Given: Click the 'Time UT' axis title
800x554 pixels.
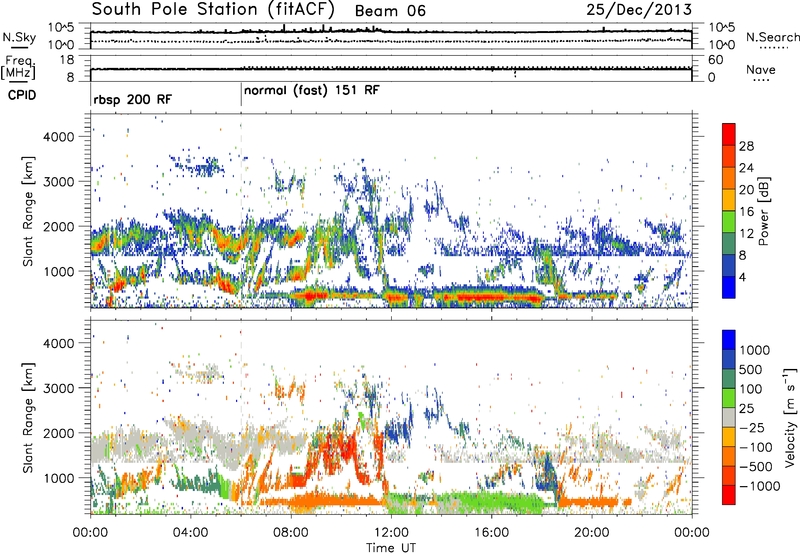Looking at the screenshot, I should click(391, 548).
